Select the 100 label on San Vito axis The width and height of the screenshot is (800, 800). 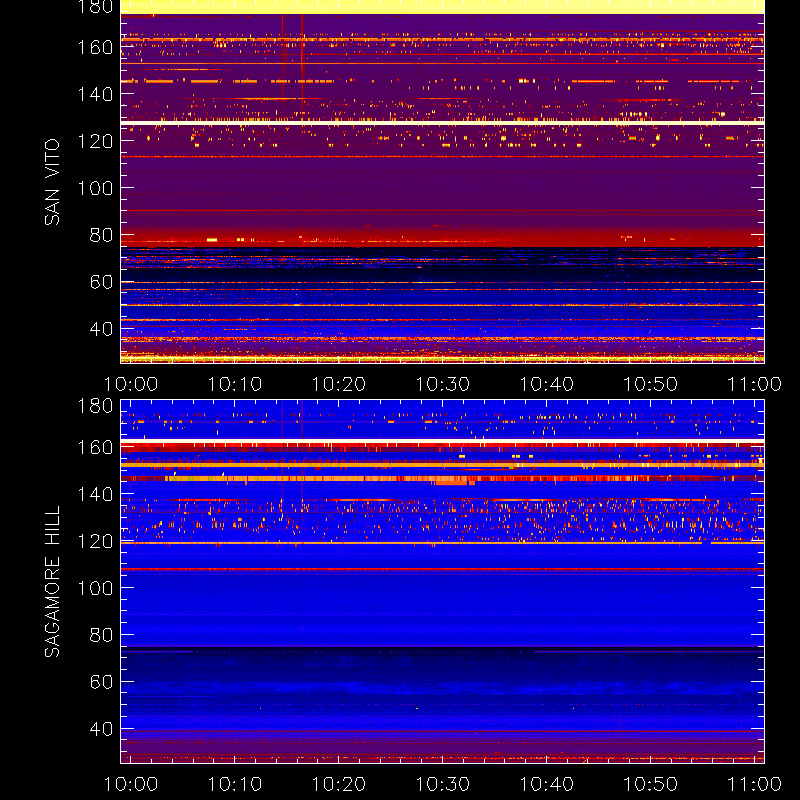coord(95,188)
